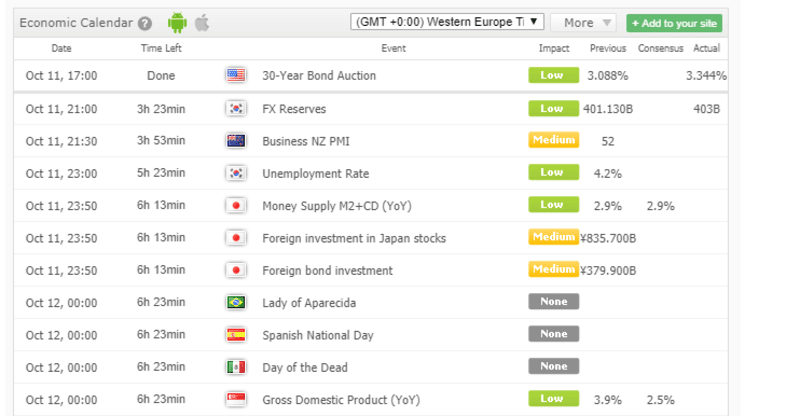
Task: Click the Low impact badge for Unemployment Rate
Action: pyautogui.click(x=554, y=172)
